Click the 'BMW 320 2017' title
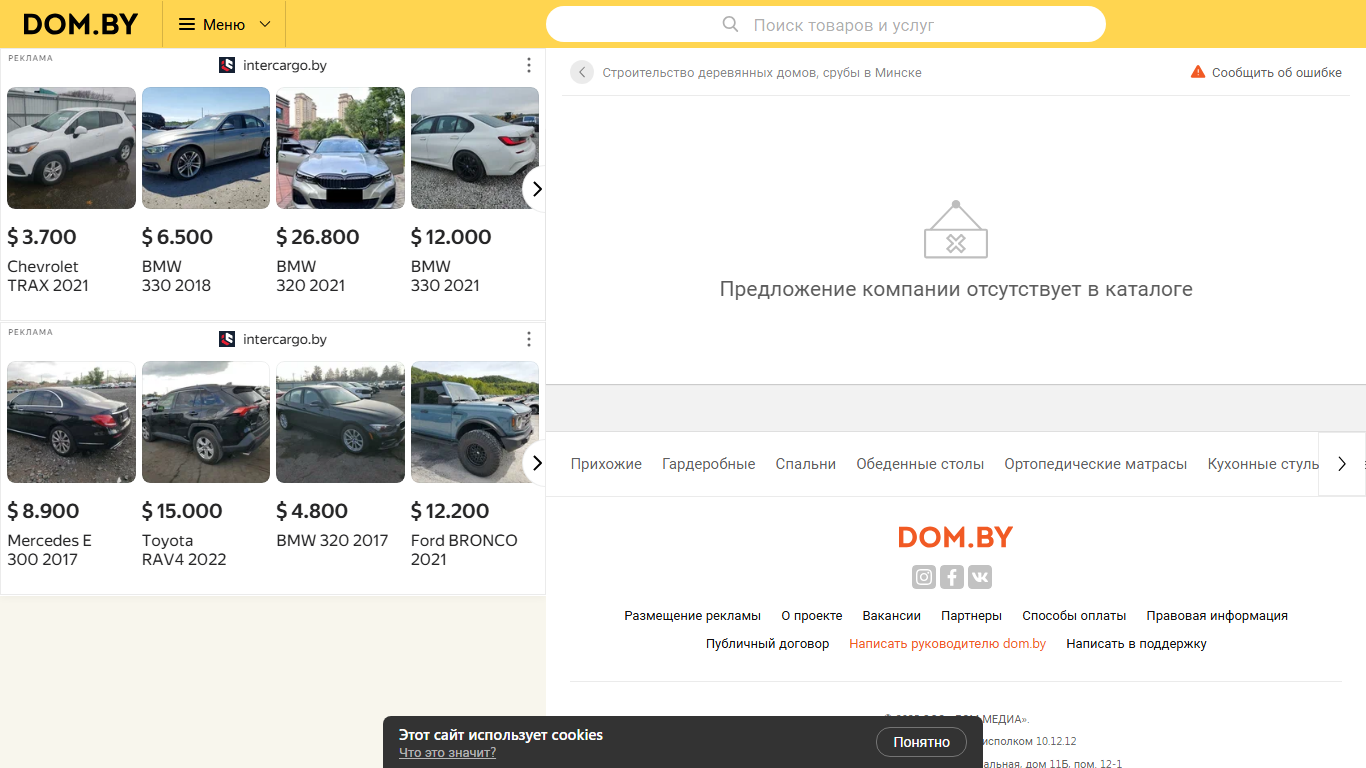The width and height of the screenshot is (1366, 768). (x=332, y=541)
